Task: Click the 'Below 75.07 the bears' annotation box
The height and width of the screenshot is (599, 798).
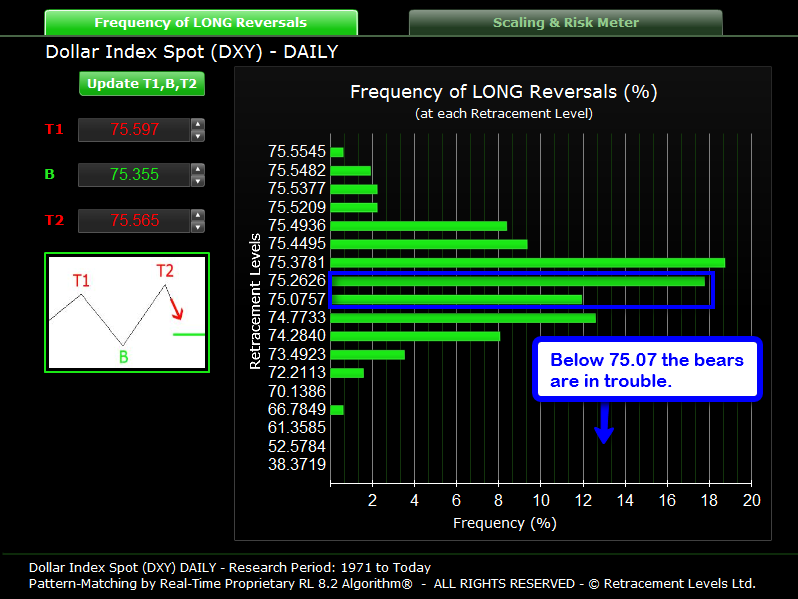Action: (x=647, y=369)
